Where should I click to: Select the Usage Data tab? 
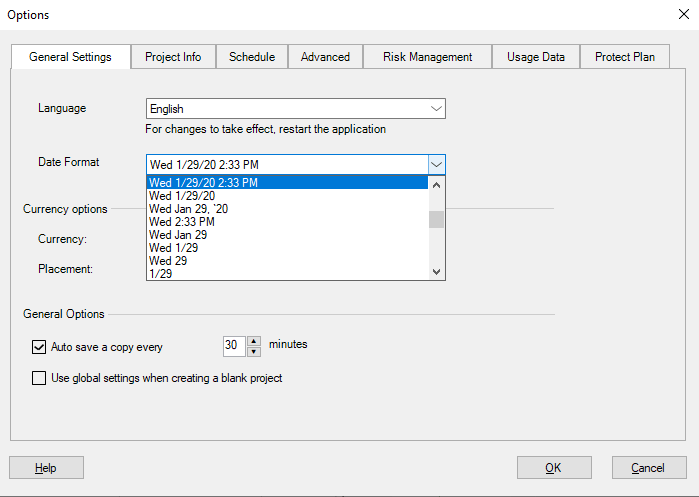pyautogui.click(x=536, y=57)
